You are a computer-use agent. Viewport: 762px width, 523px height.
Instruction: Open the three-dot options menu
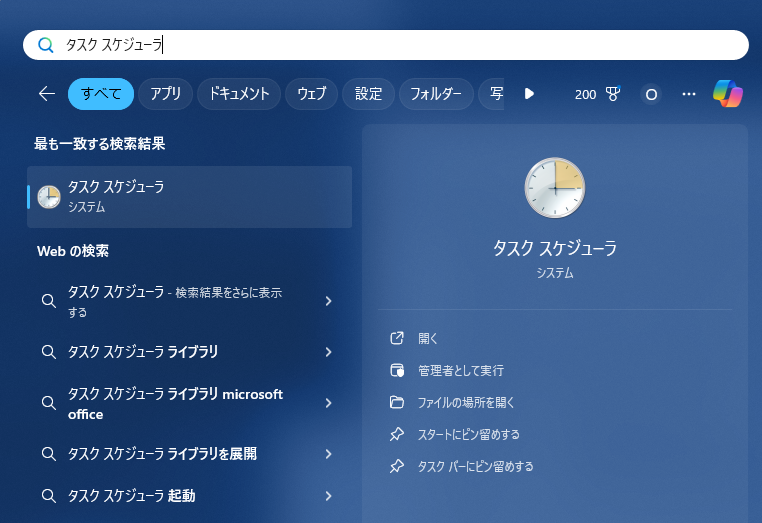tap(689, 94)
